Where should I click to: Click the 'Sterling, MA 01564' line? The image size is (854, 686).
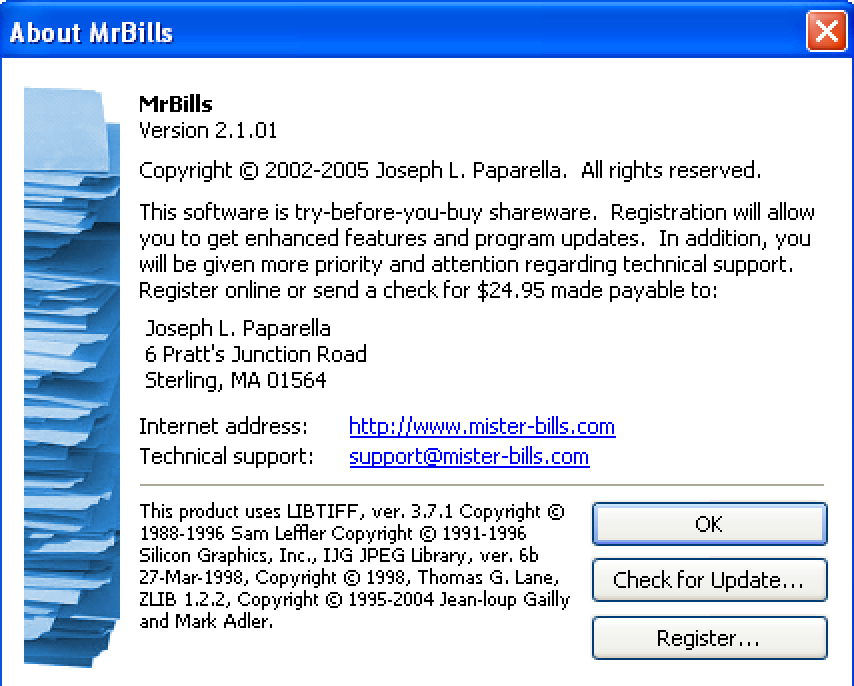235,381
